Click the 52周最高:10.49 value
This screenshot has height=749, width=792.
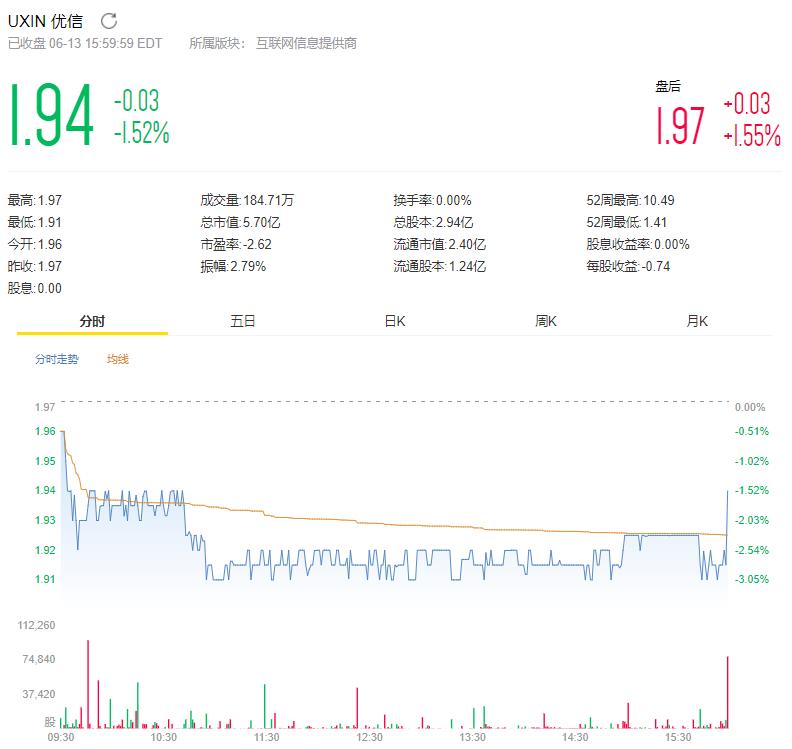tap(630, 201)
